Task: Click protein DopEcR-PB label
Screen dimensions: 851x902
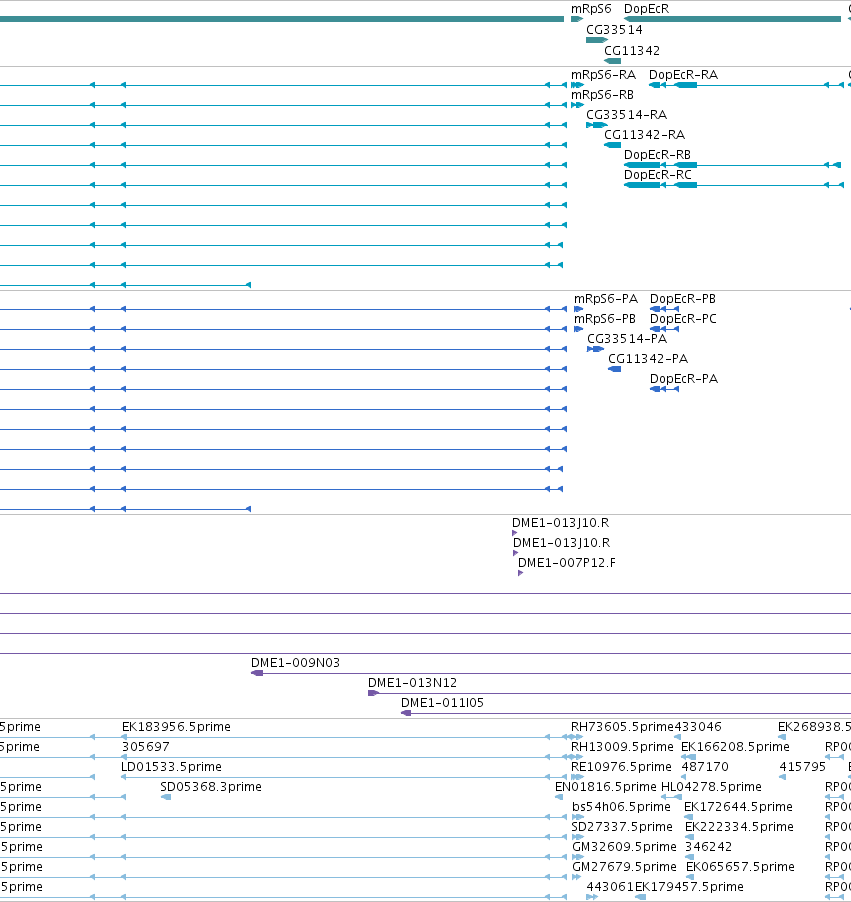Action: tap(682, 299)
